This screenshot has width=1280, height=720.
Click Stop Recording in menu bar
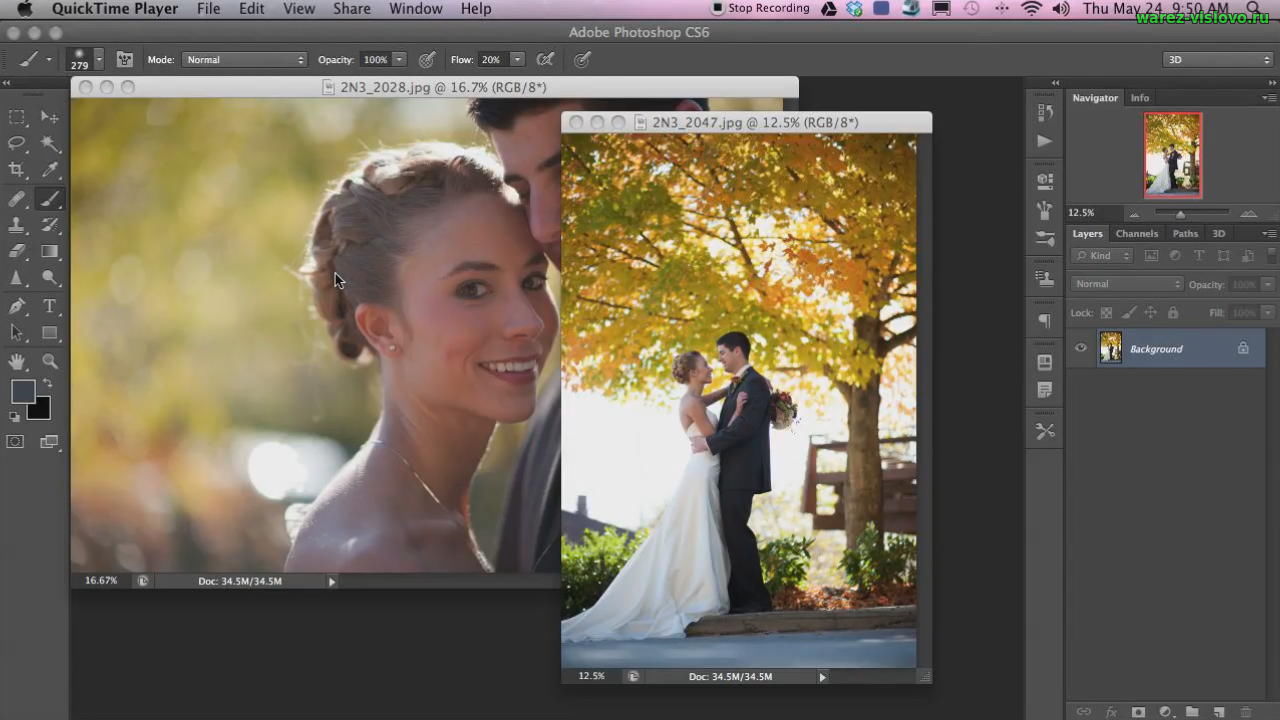pyautogui.click(x=760, y=9)
